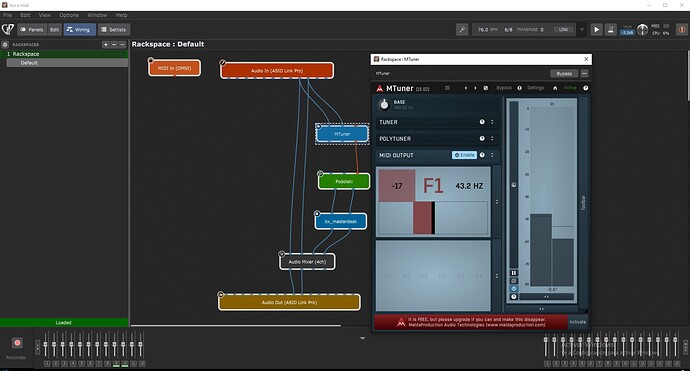This screenshot has height=371, width=690.
Task: Select next preset arrow in MTuner
Action: point(475,88)
